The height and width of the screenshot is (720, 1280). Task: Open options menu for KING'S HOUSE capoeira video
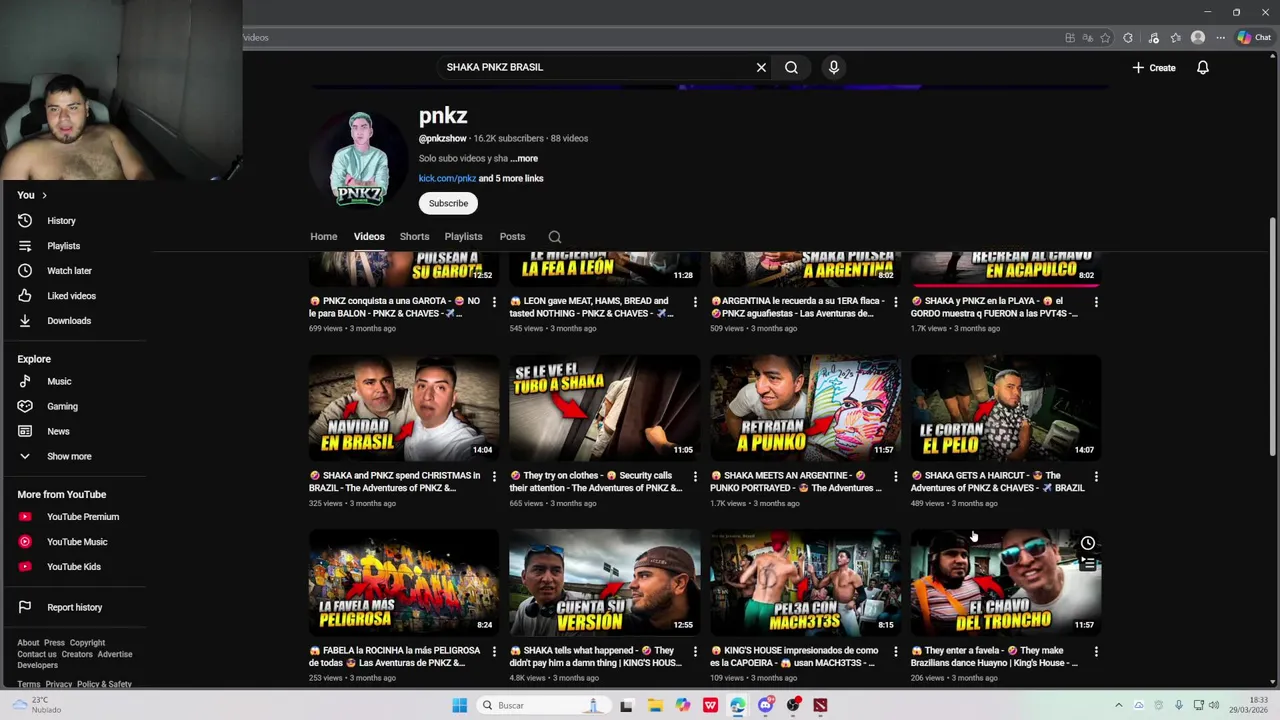[x=895, y=651]
